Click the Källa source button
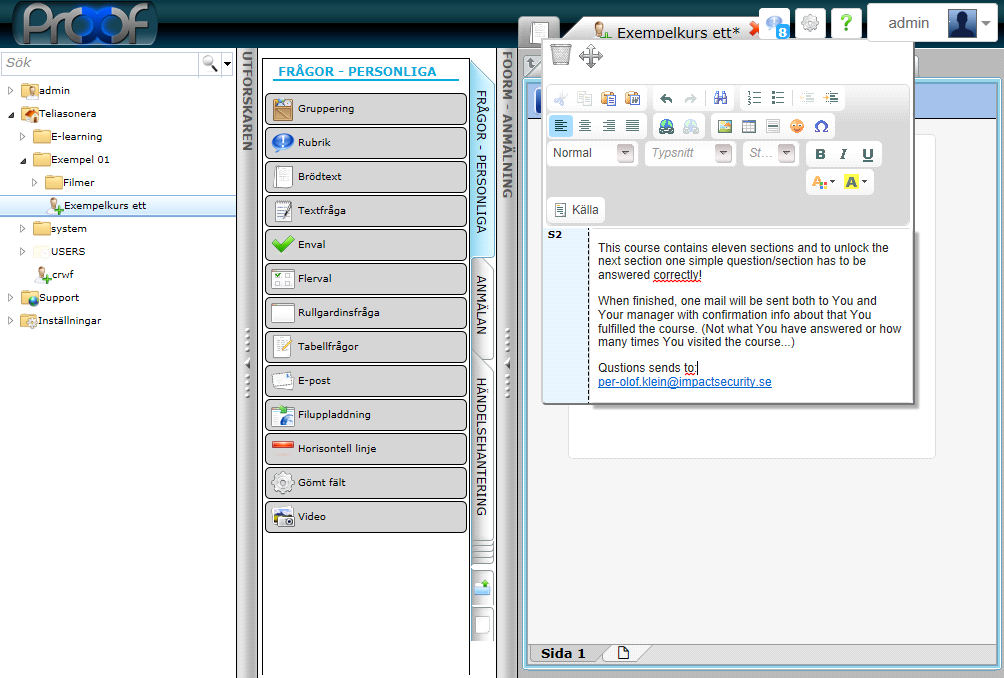Screen dimensions: 1004x678 click(576, 210)
